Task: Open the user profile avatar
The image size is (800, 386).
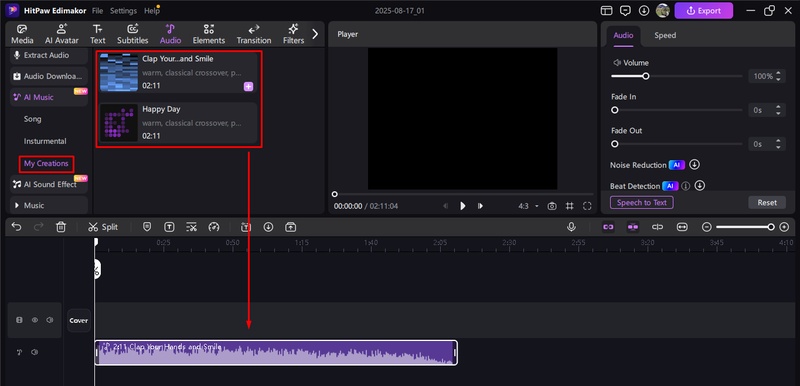Action: pyautogui.click(x=663, y=11)
